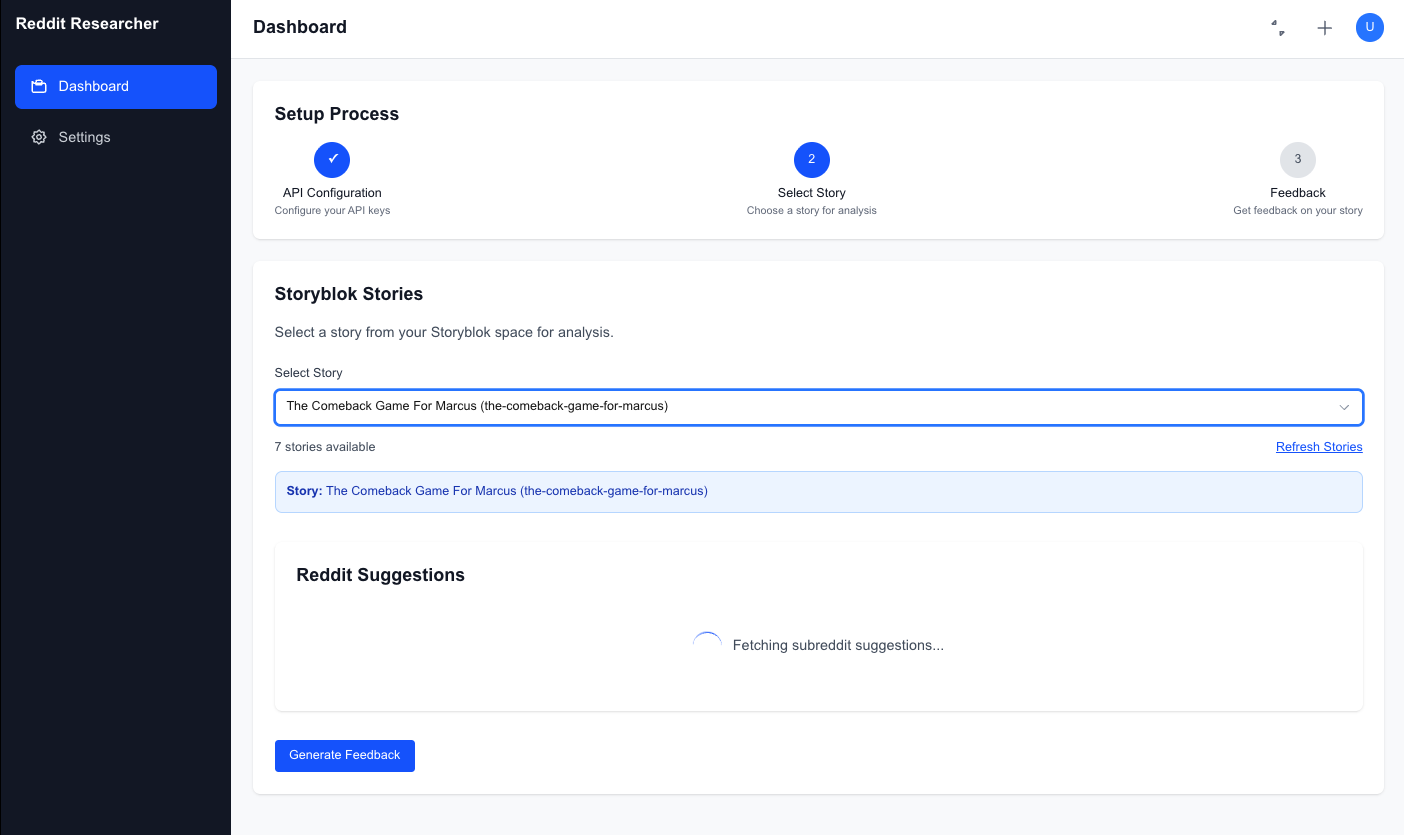Click the Refresh Stories link
Screen dimensions: 1404x835
tap(1319, 447)
